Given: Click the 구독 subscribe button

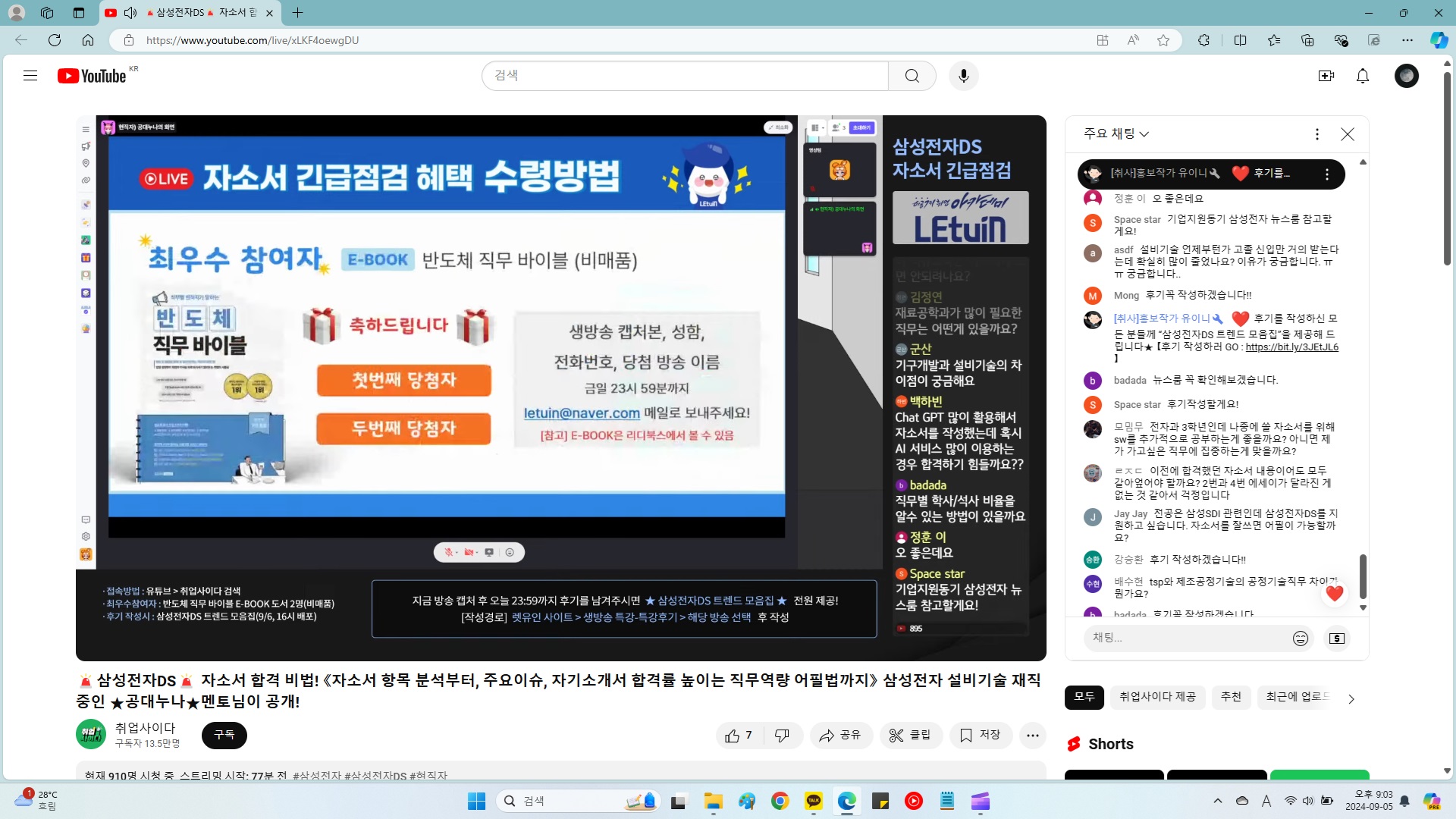Looking at the screenshot, I should point(224,735).
